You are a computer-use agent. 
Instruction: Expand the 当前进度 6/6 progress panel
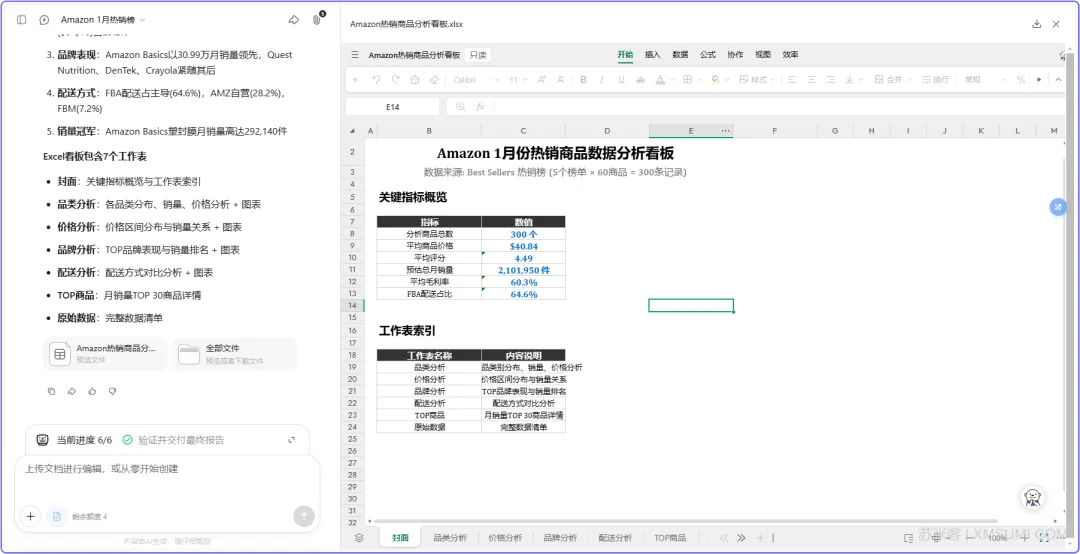292,440
